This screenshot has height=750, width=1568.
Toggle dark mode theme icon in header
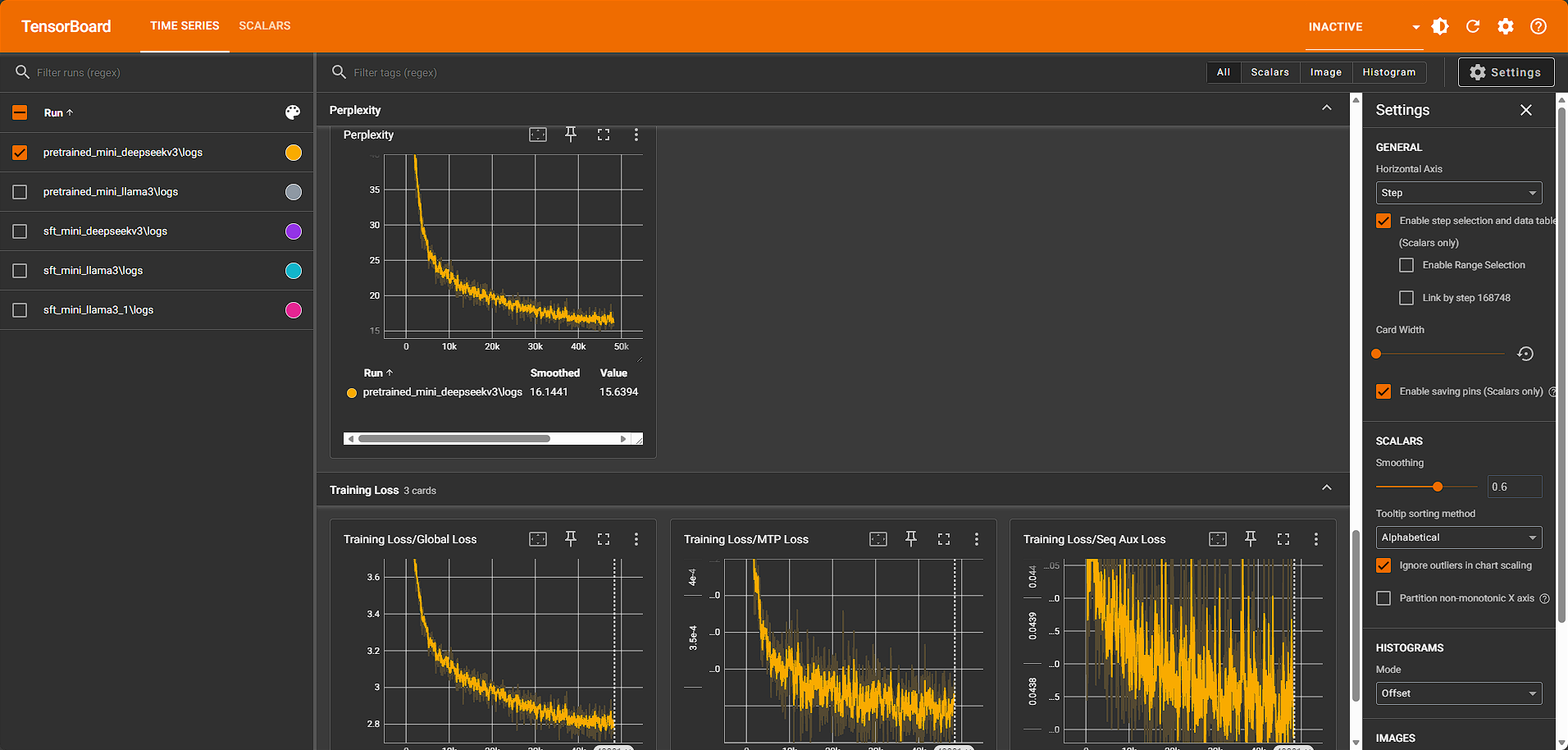point(1440,26)
